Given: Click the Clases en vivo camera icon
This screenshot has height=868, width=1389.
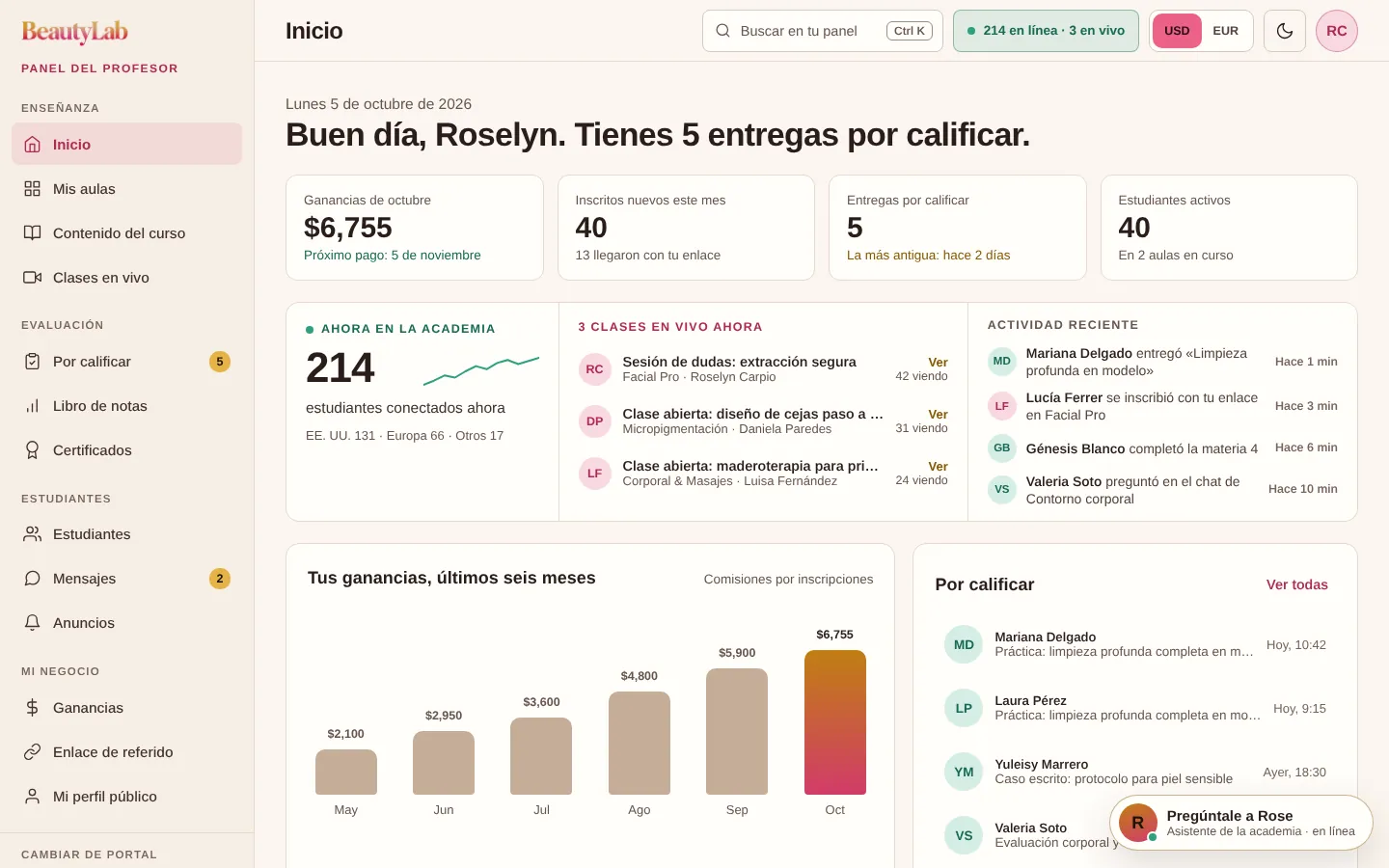Looking at the screenshot, I should tap(33, 278).
